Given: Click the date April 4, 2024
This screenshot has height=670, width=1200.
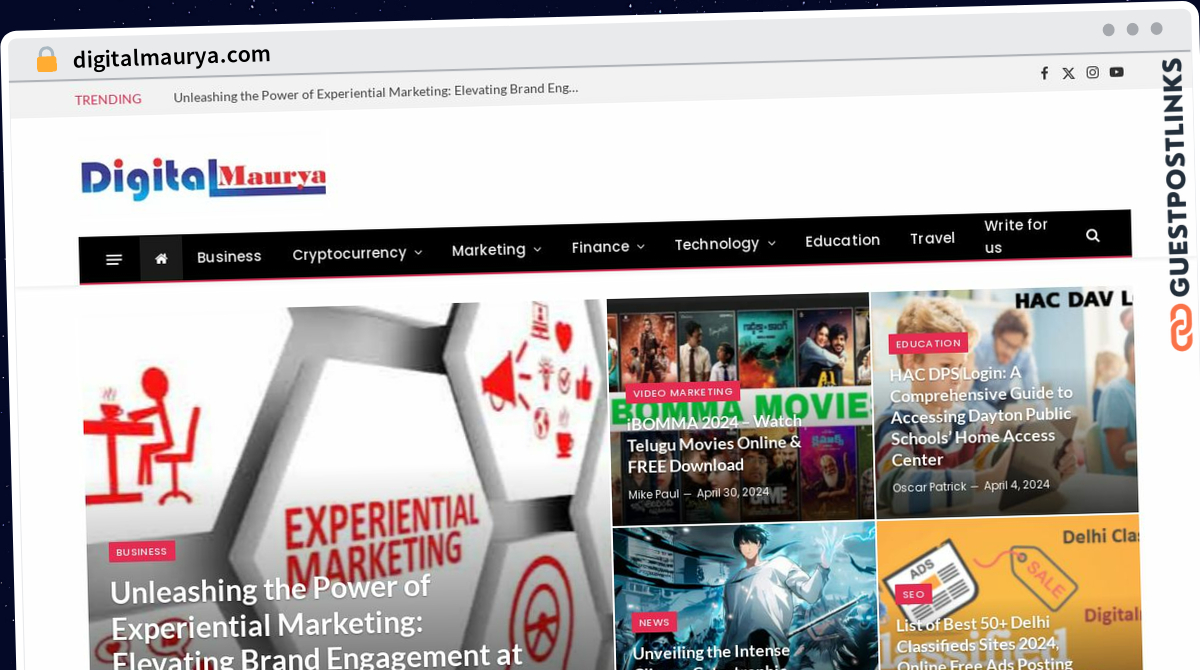Looking at the screenshot, I should tap(1016, 485).
